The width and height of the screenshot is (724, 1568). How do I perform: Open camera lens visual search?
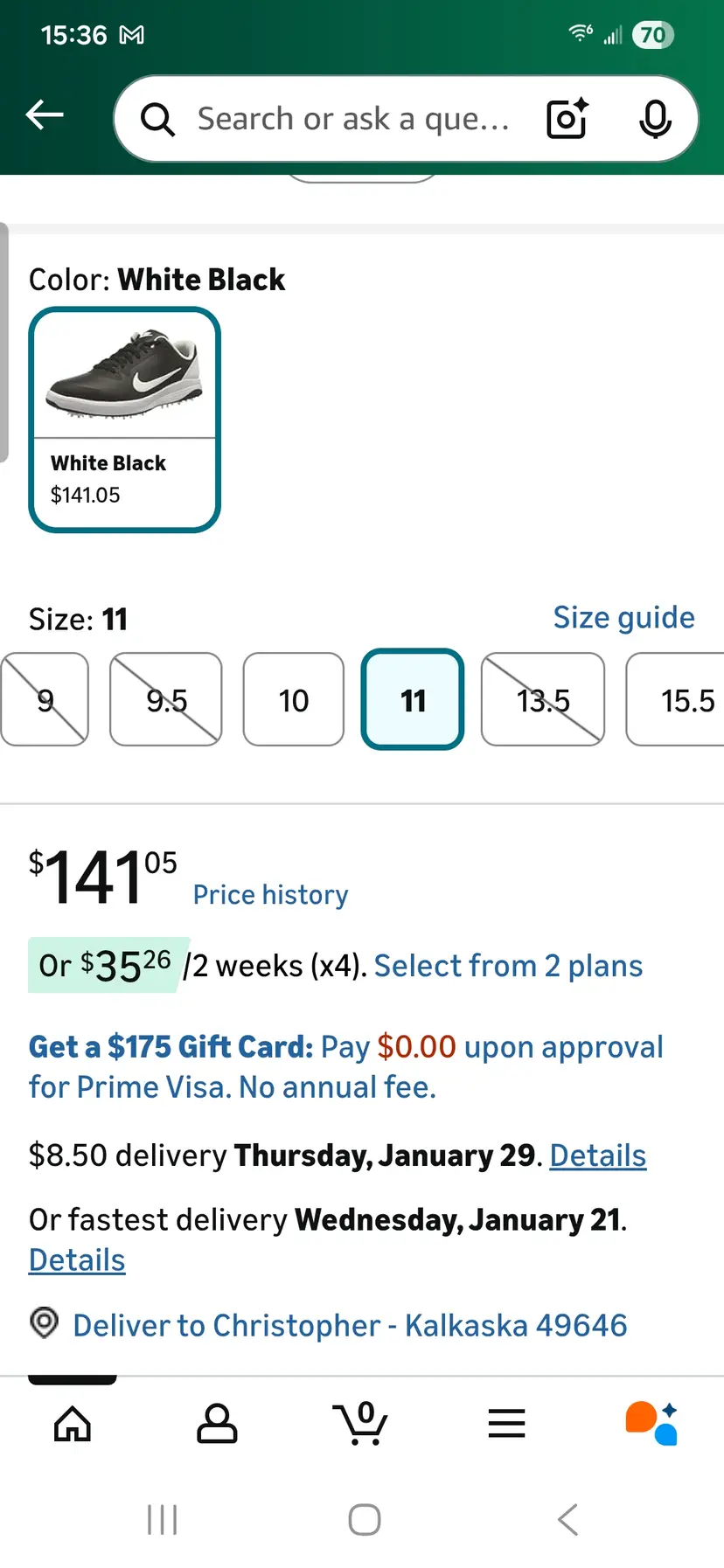point(567,119)
